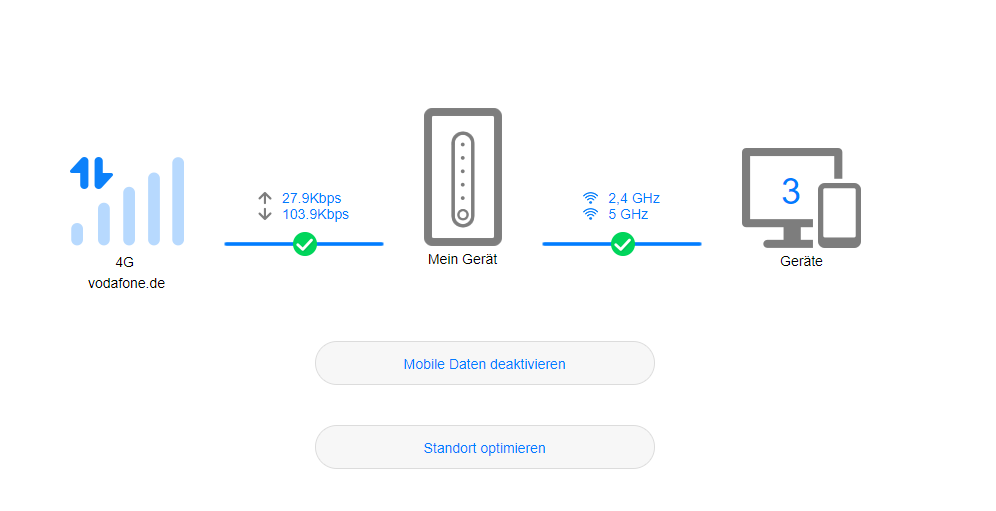Click the green checkmark on the Wi-Fi connection line
This screenshot has height=511, width=996.
[x=622, y=244]
